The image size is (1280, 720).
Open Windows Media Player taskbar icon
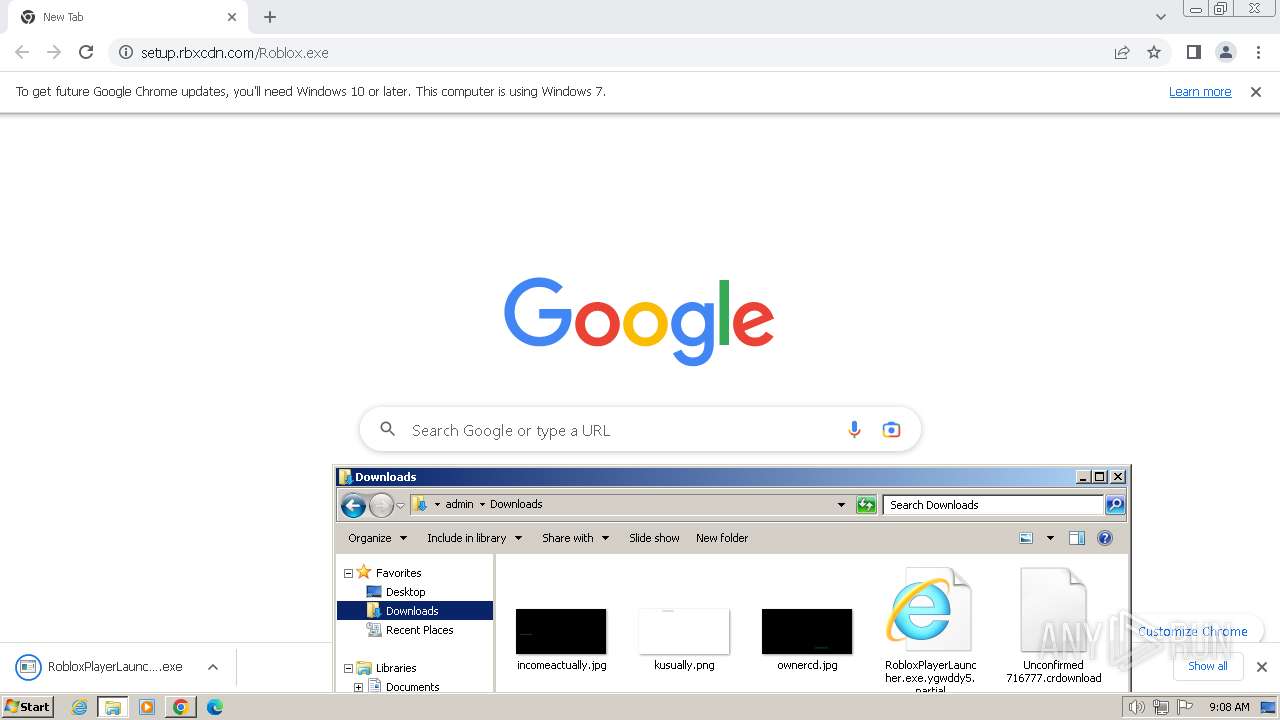point(147,707)
